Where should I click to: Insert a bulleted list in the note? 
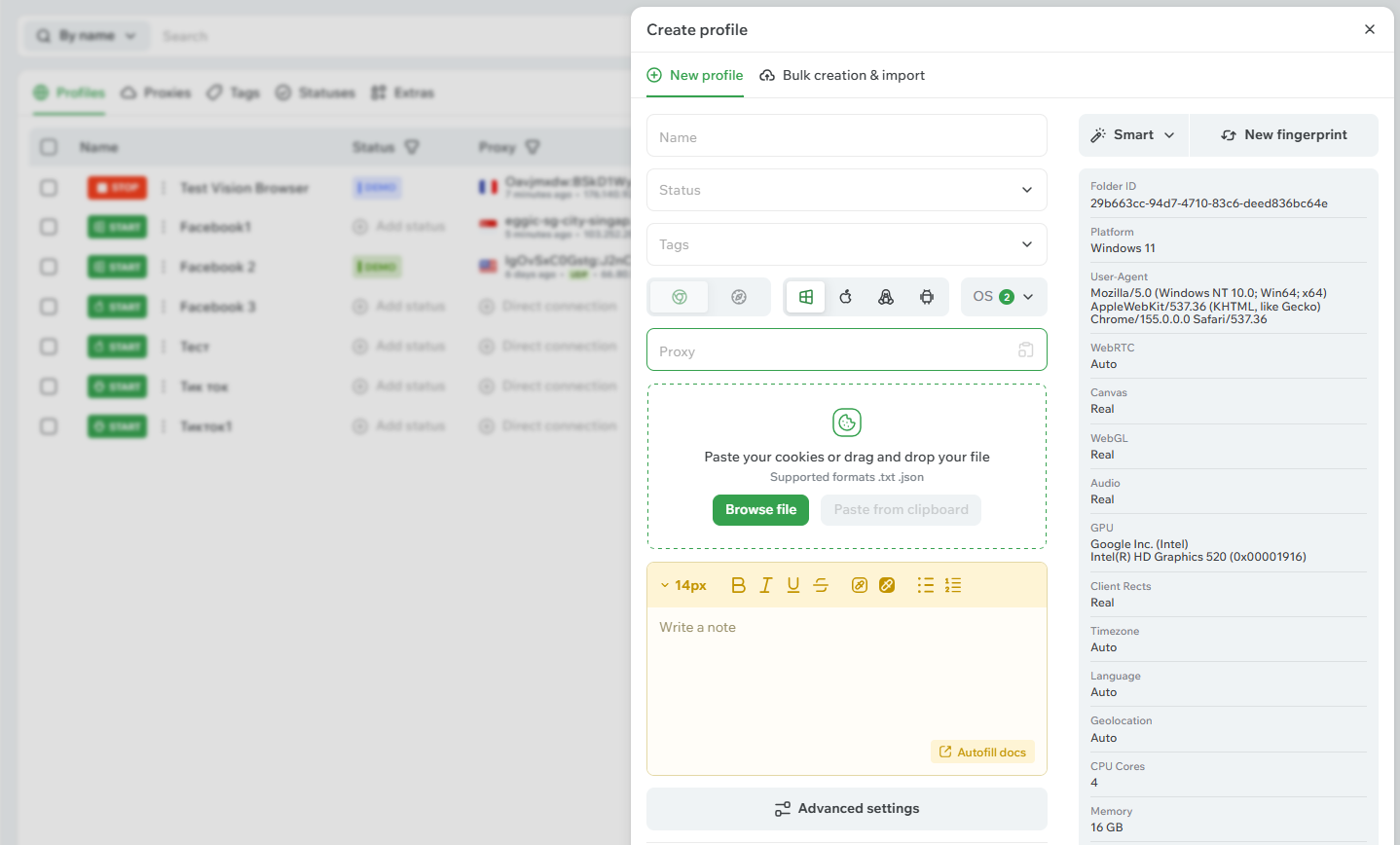(926, 585)
